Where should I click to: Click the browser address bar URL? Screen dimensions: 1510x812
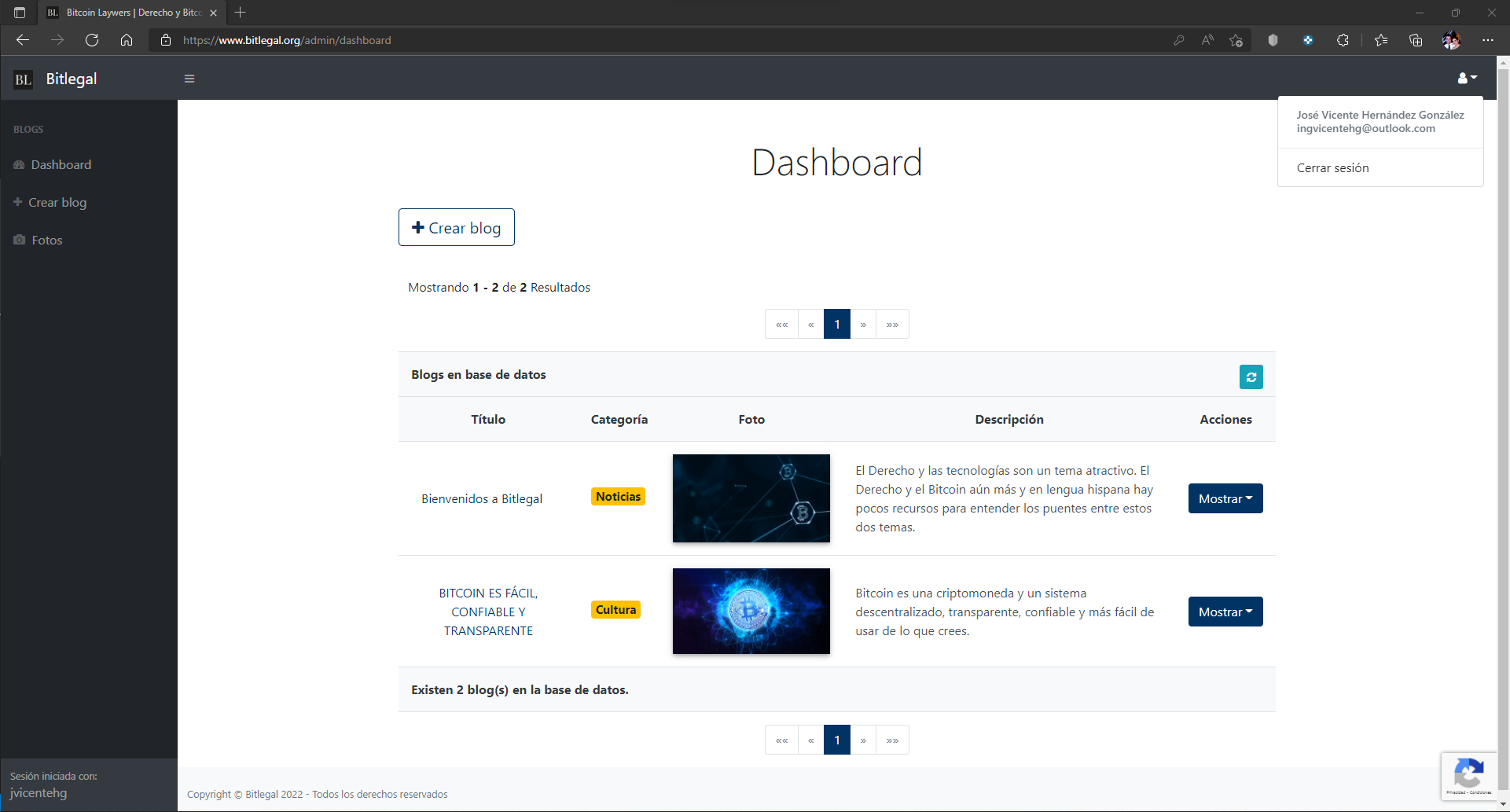(x=287, y=40)
